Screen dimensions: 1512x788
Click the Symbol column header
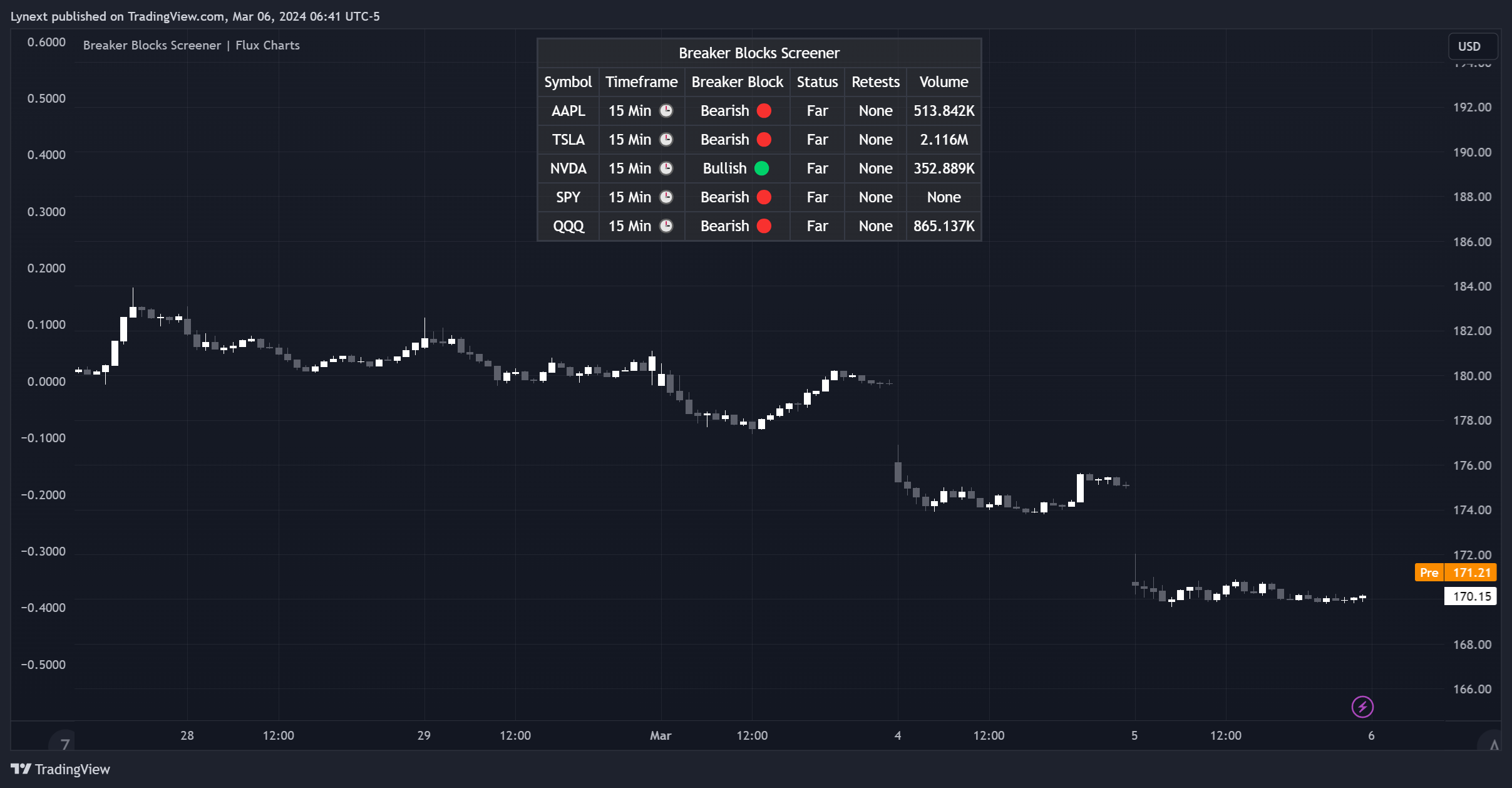568,81
